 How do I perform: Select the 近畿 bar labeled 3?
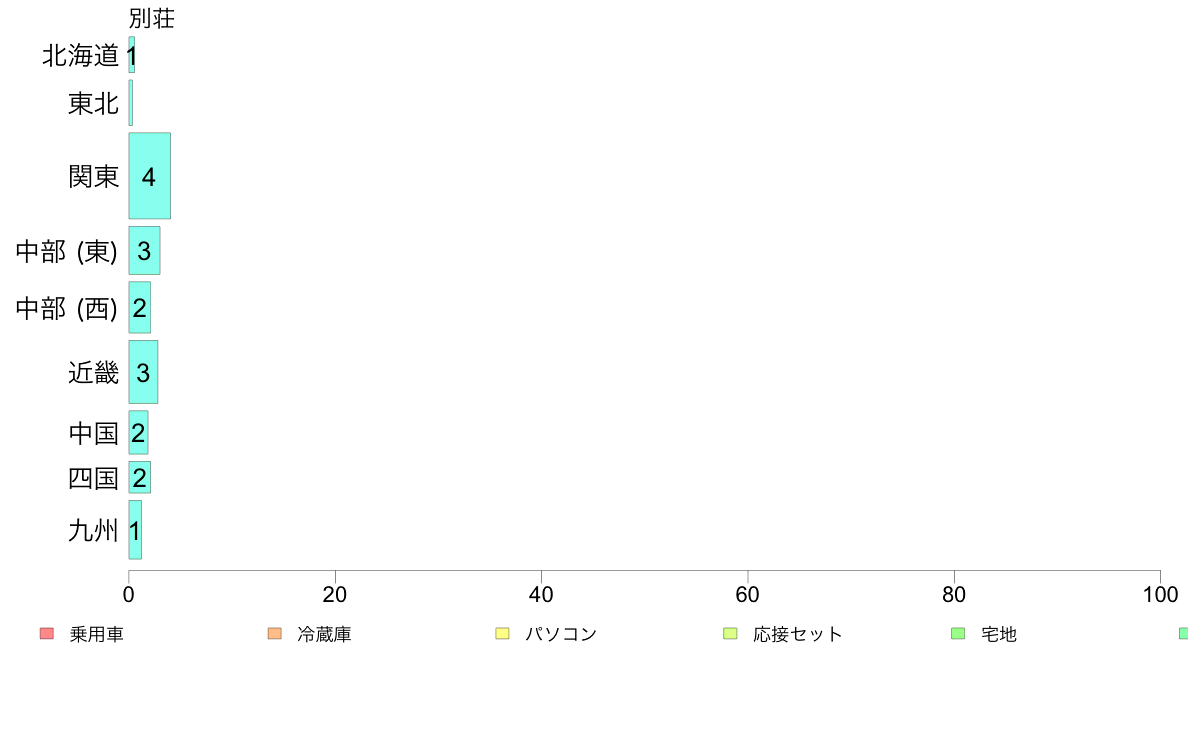143,372
